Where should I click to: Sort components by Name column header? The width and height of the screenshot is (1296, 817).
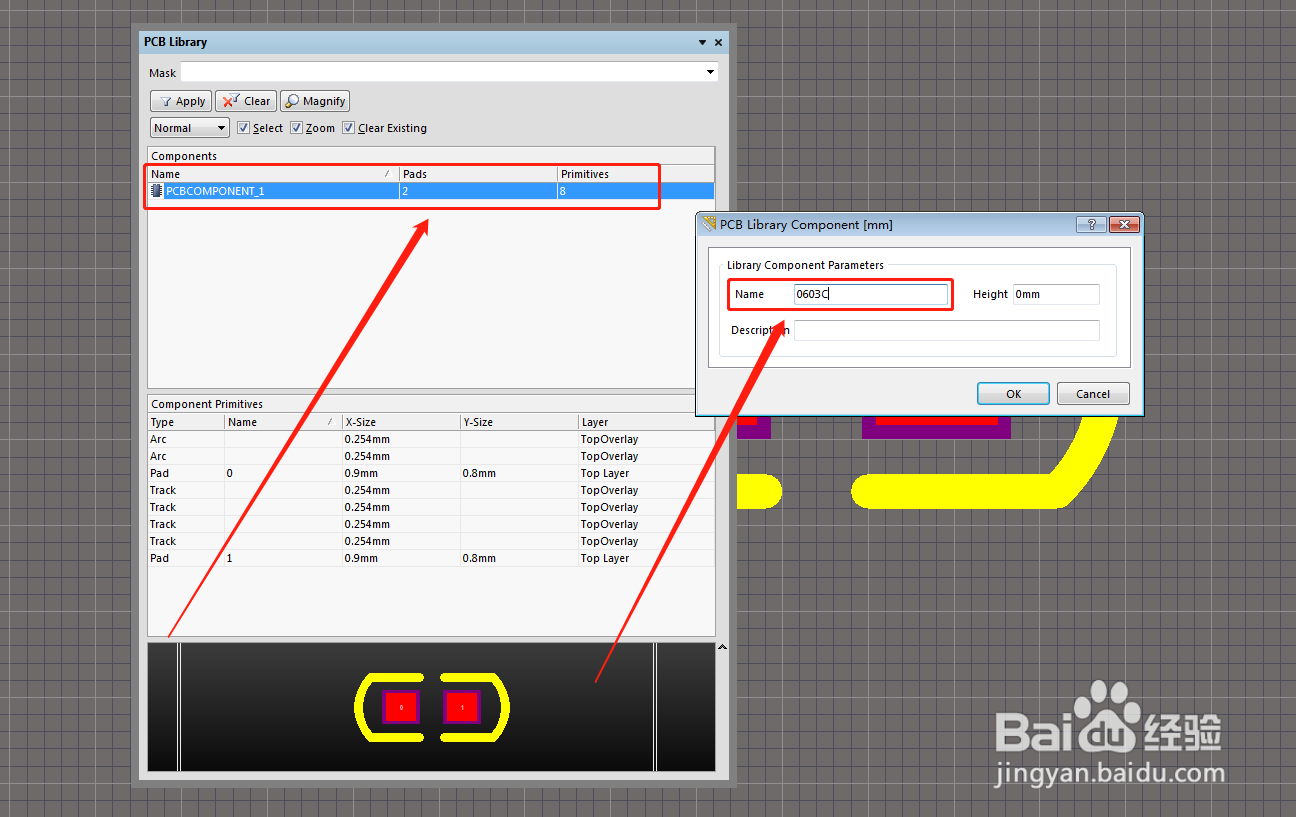click(x=272, y=174)
